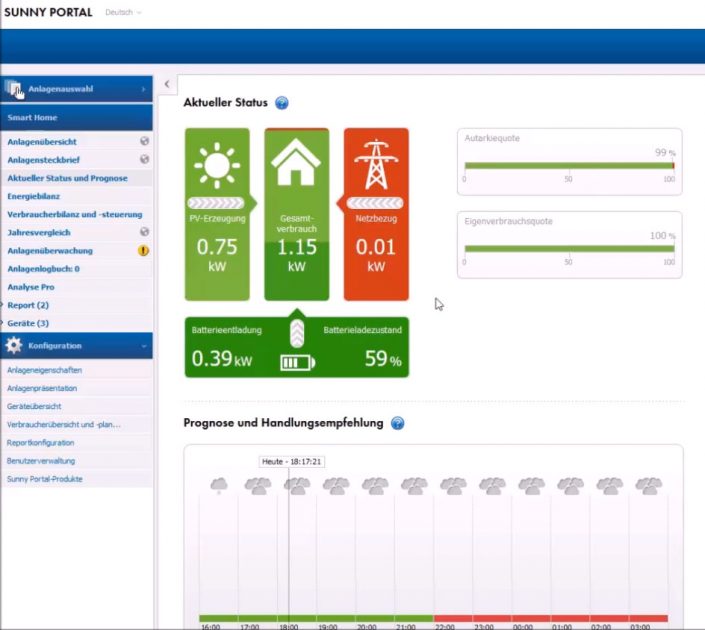705x630 pixels.
Task: Collapse the left sidebar with arrow
Action: 166,84
